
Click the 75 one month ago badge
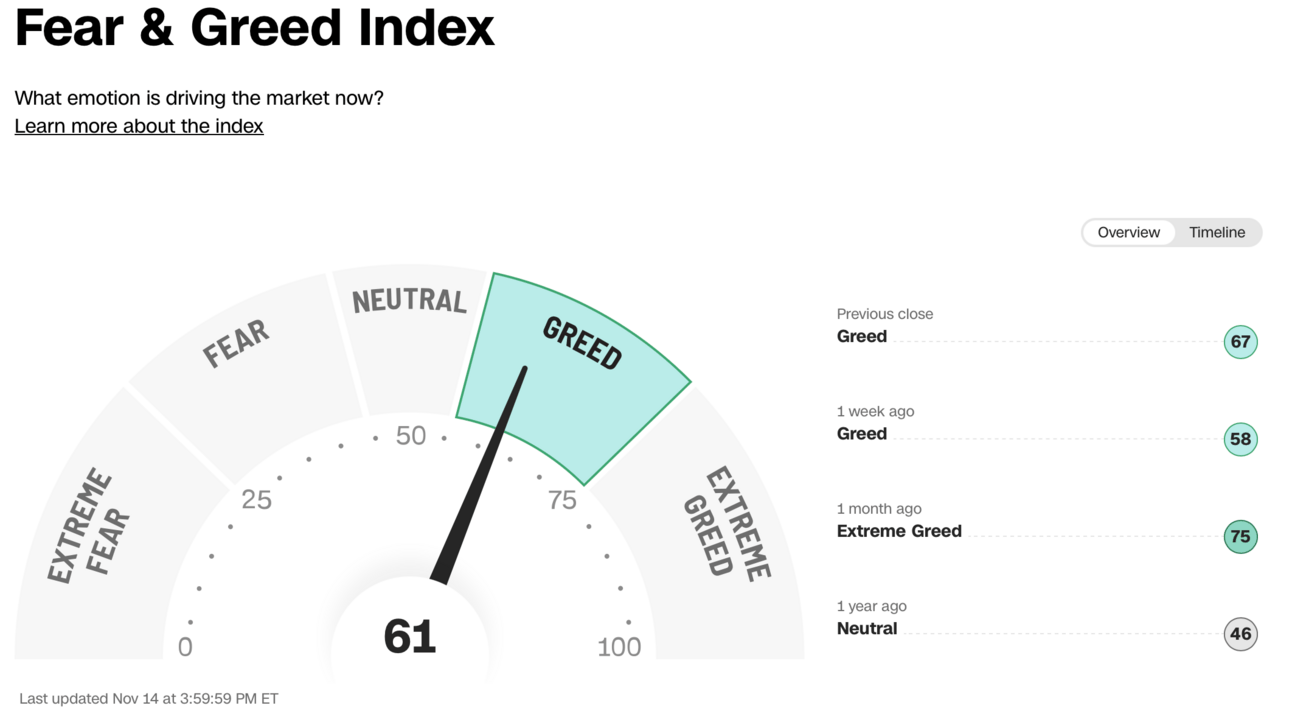click(x=1240, y=536)
